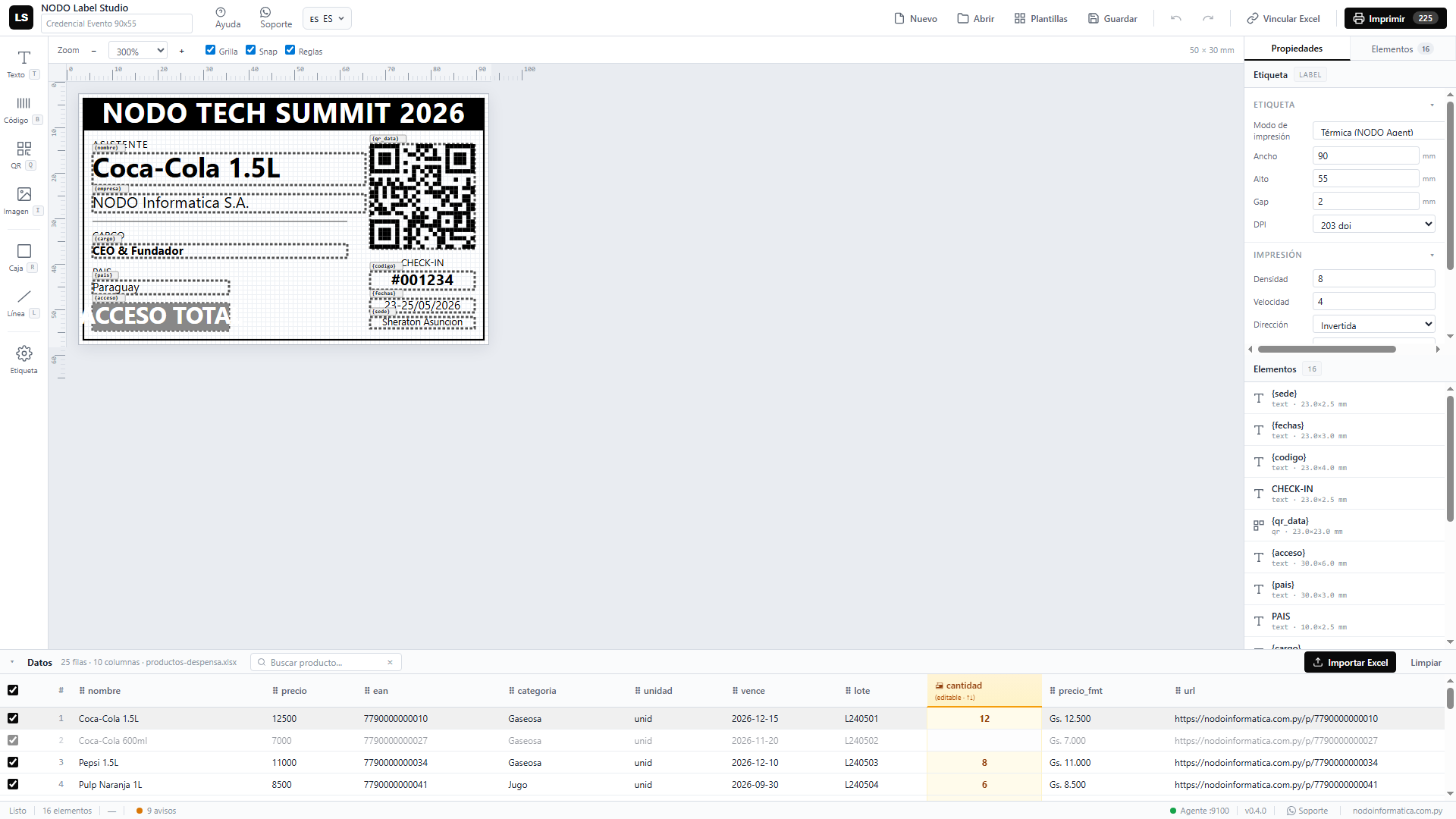Collapse the Datos panel
This screenshot has width=1456, height=819.
(x=12, y=662)
